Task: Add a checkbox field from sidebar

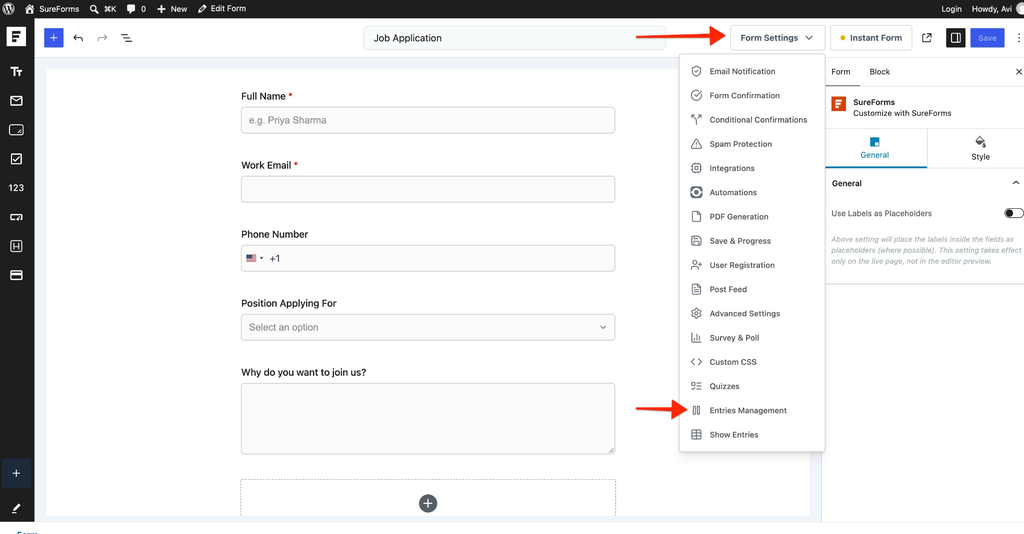Action: (16, 159)
